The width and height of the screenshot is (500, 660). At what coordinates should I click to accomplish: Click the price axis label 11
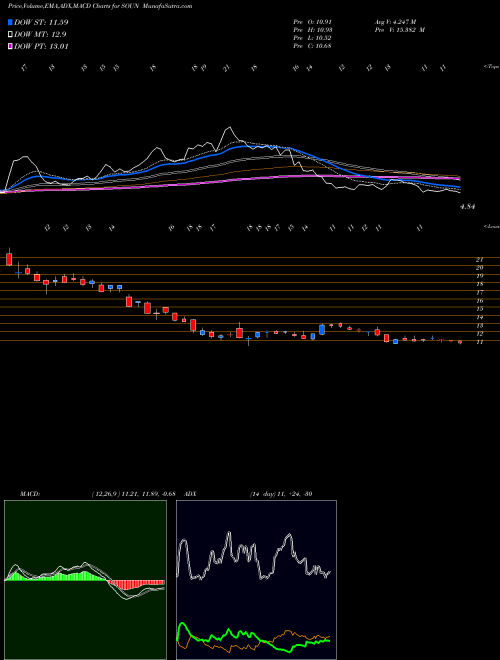[x=479, y=342]
